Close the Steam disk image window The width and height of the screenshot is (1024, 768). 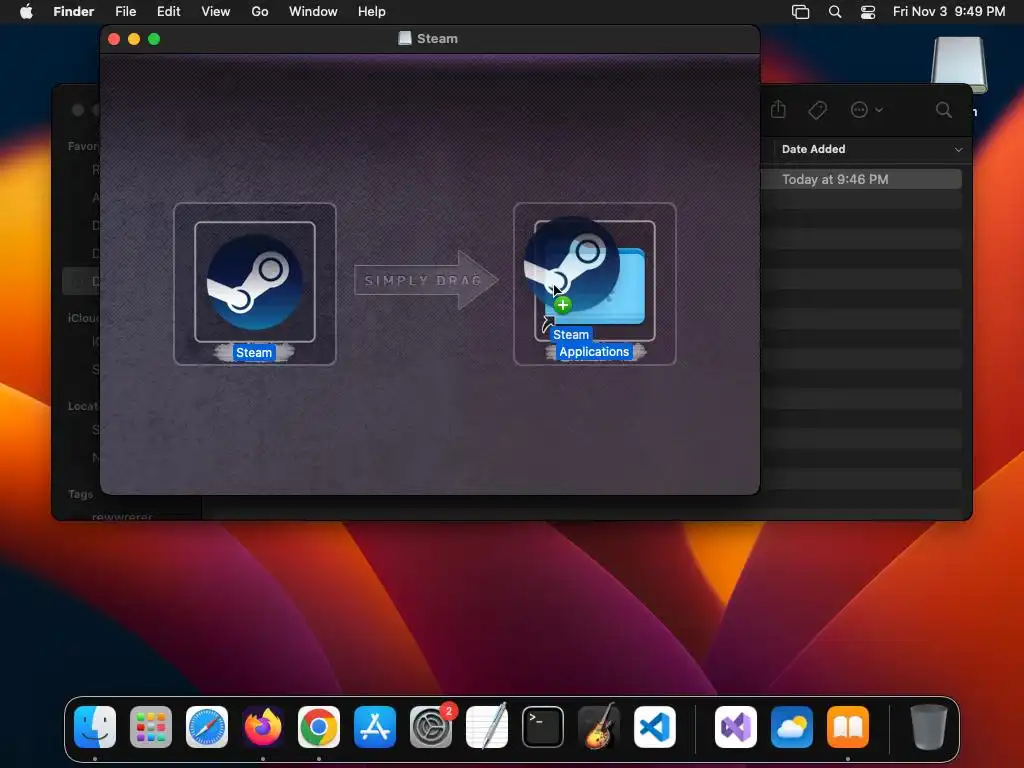[114, 39]
